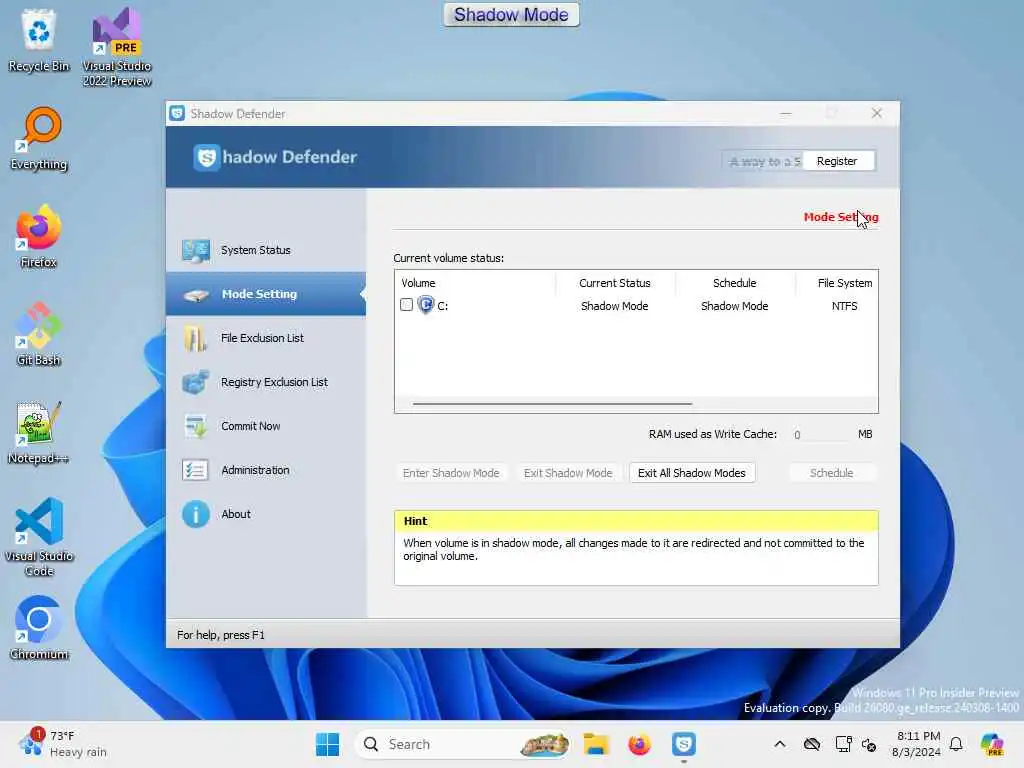The image size is (1024, 768).
Task: Open the File Exclusion List section
Action: (266, 338)
